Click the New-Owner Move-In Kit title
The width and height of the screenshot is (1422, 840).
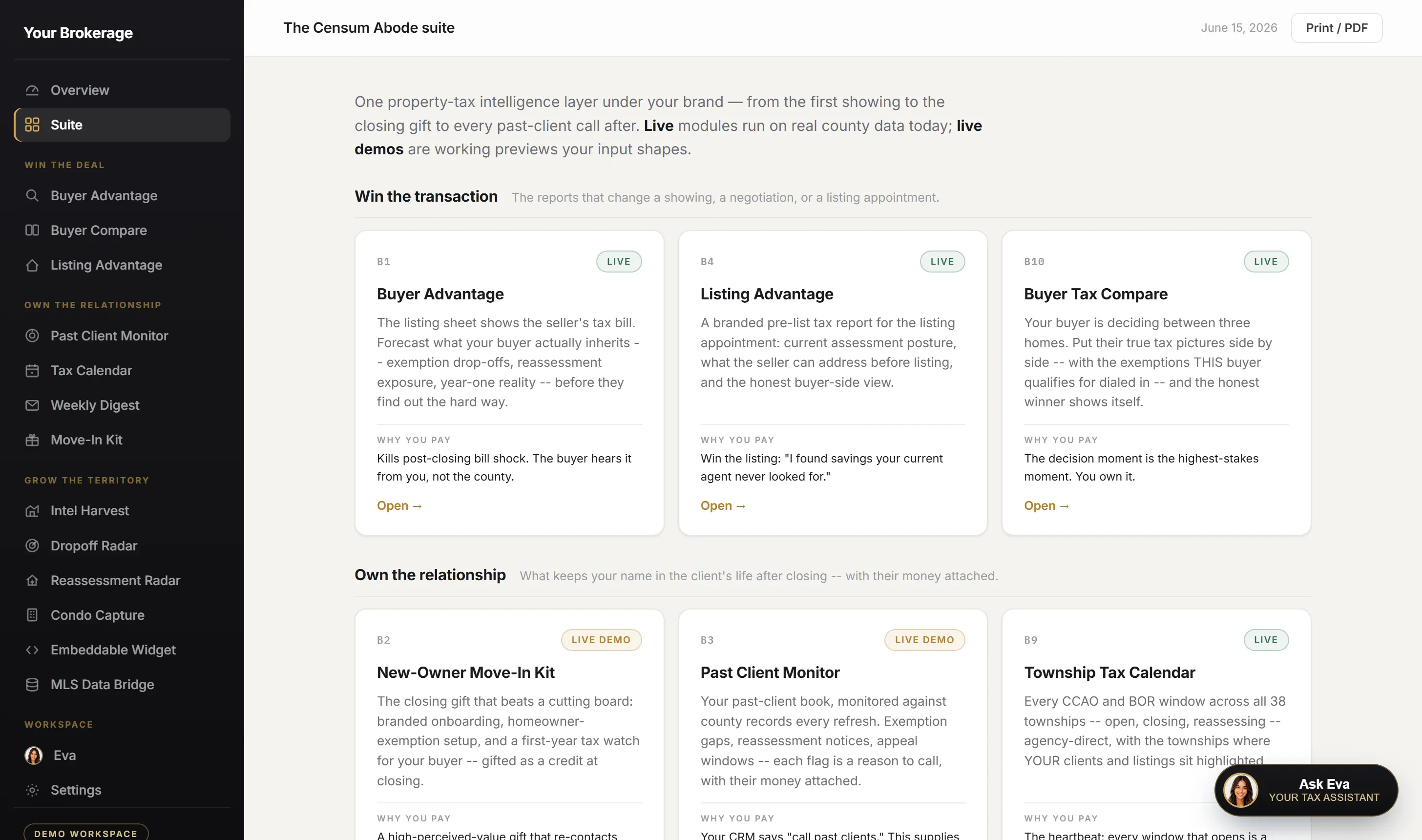coord(466,672)
